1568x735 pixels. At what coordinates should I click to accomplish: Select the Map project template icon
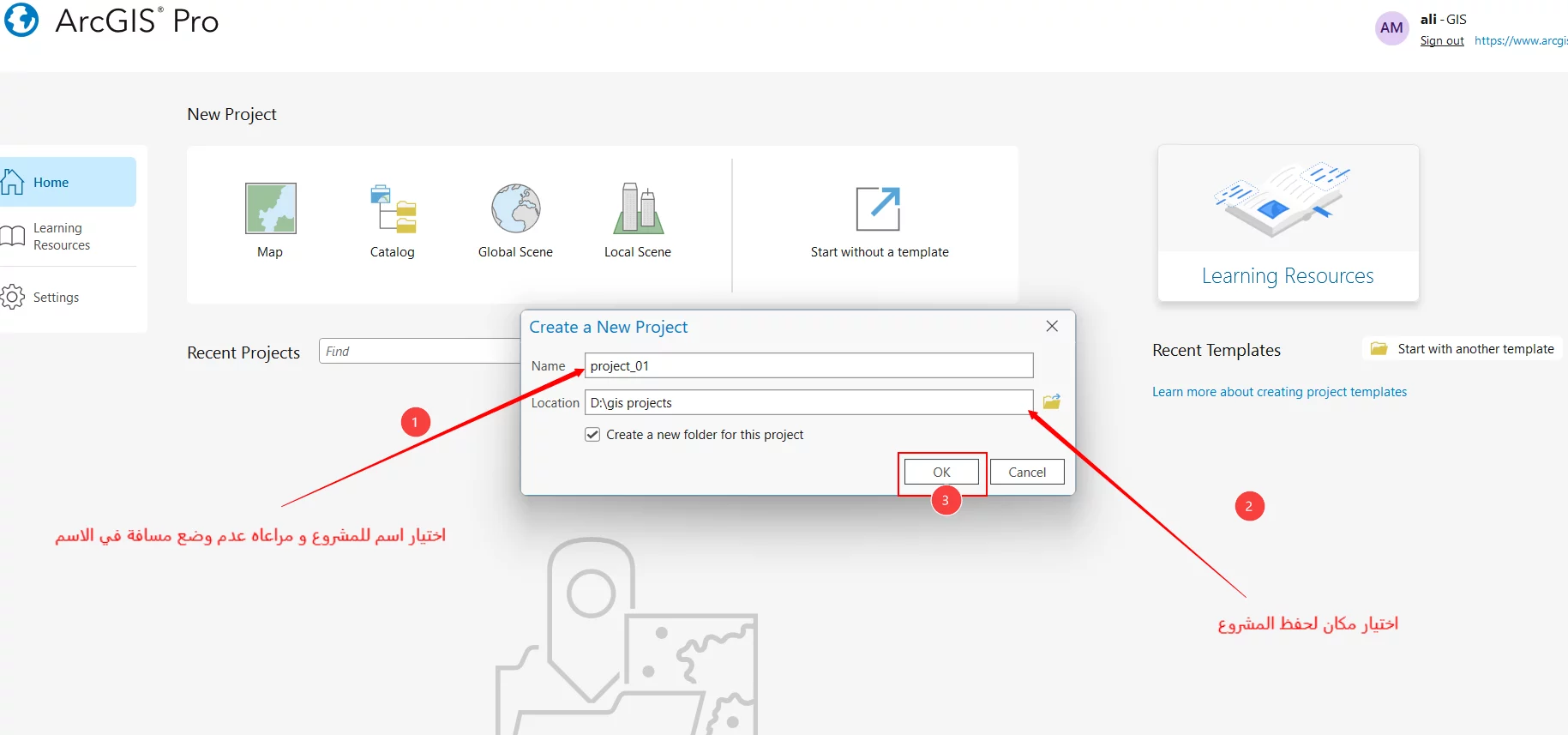(x=271, y=208)
